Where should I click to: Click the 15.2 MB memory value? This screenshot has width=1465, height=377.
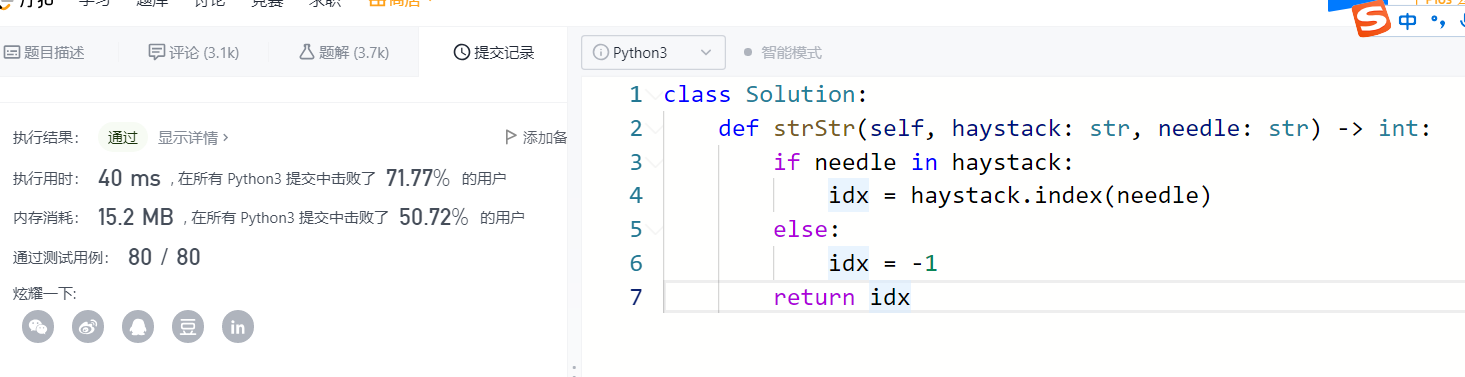pyautogui.click(x=136, y=217)
